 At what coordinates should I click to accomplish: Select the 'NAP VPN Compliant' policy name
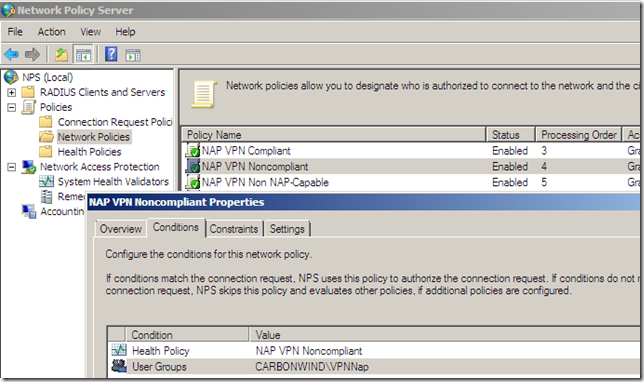coord(246,151)
